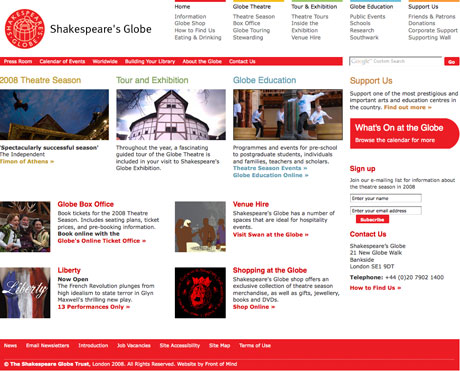The height and width of the screenshot is (371, 460).
Task: Open Site Map in the footer
Action: pyautogui.click(x=220, y=345)
